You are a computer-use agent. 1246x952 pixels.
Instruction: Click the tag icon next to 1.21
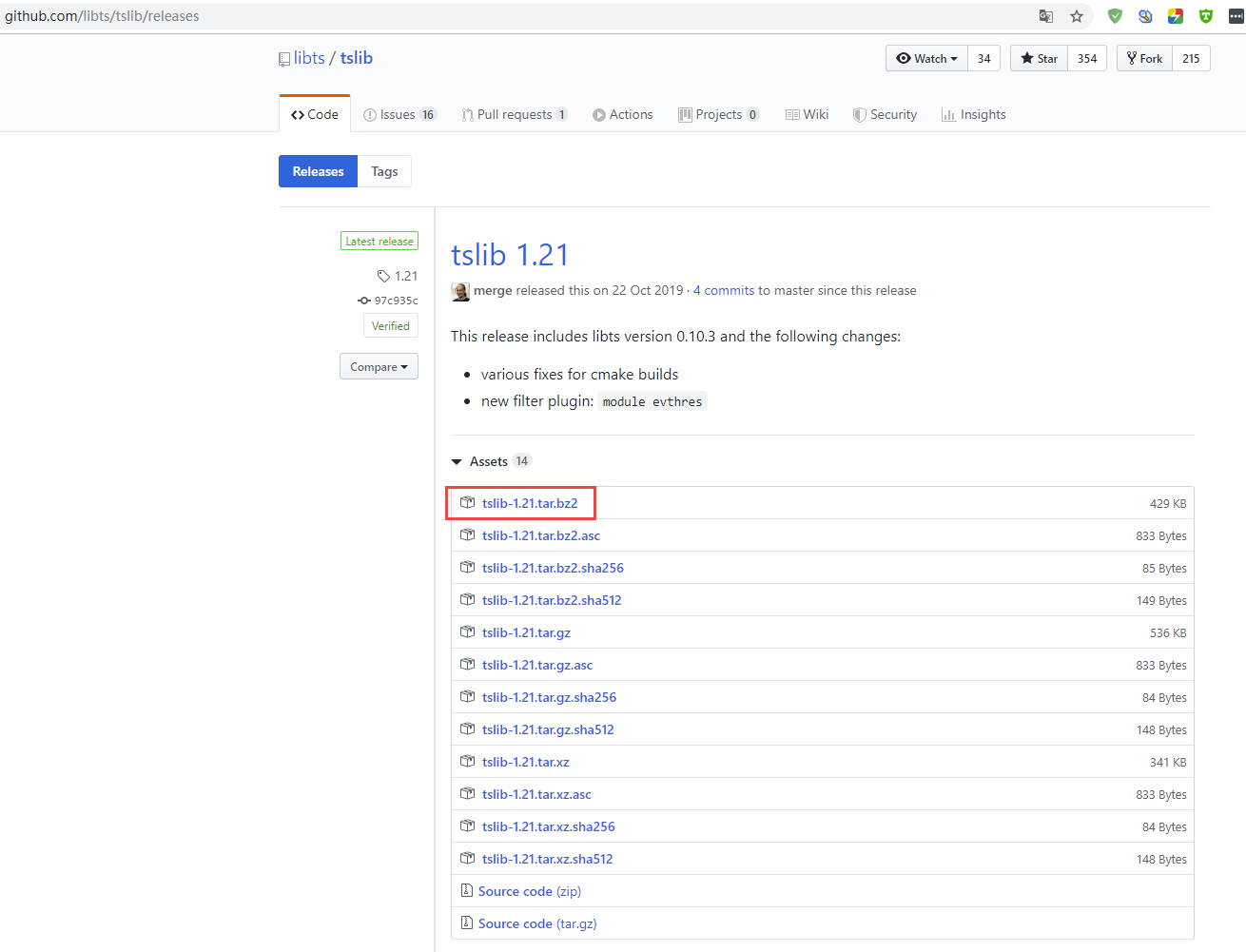click(383, 276)
